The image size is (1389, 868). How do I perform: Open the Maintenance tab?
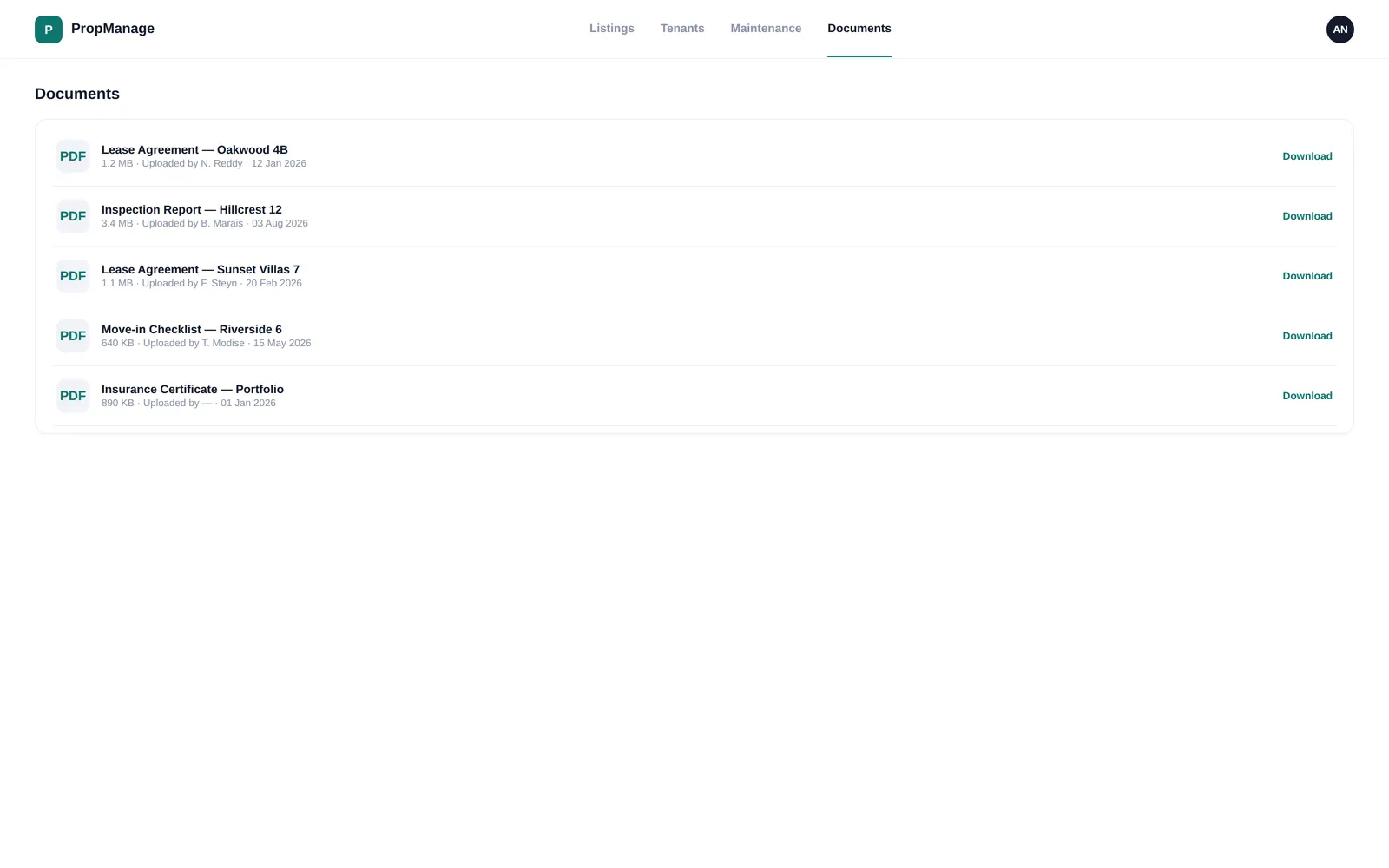[x=766, y=29]
